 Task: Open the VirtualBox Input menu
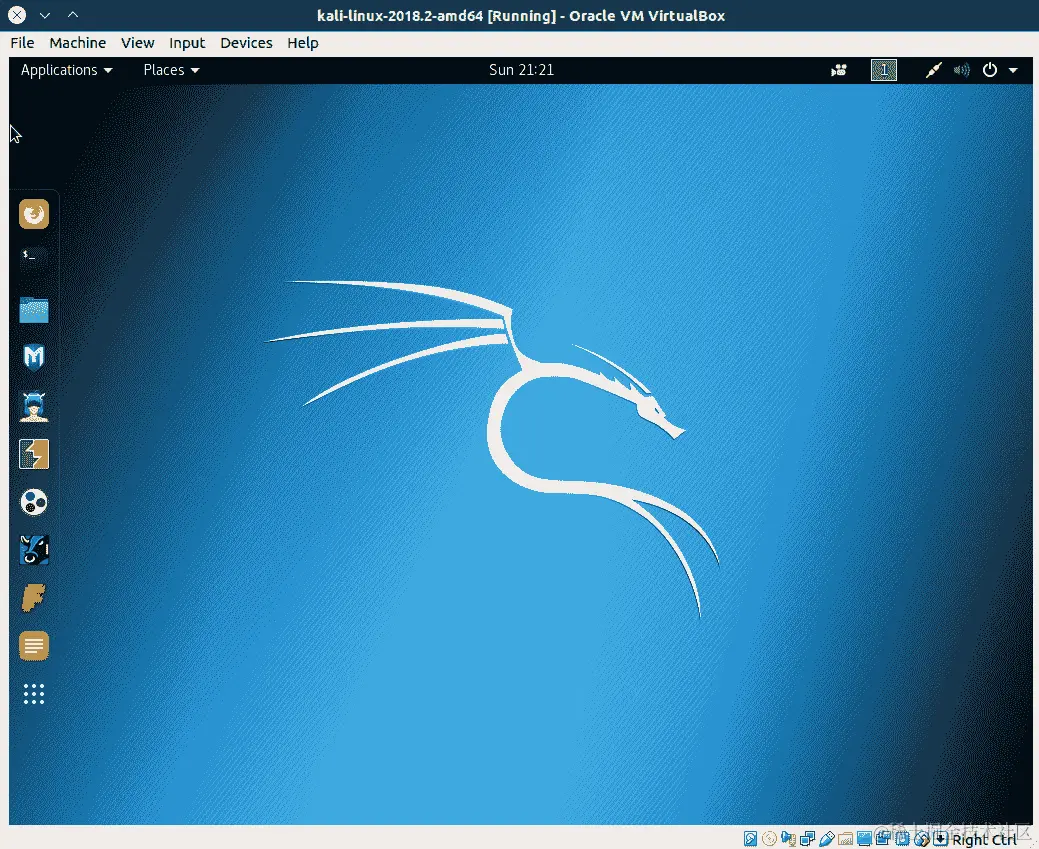(187, 43)
